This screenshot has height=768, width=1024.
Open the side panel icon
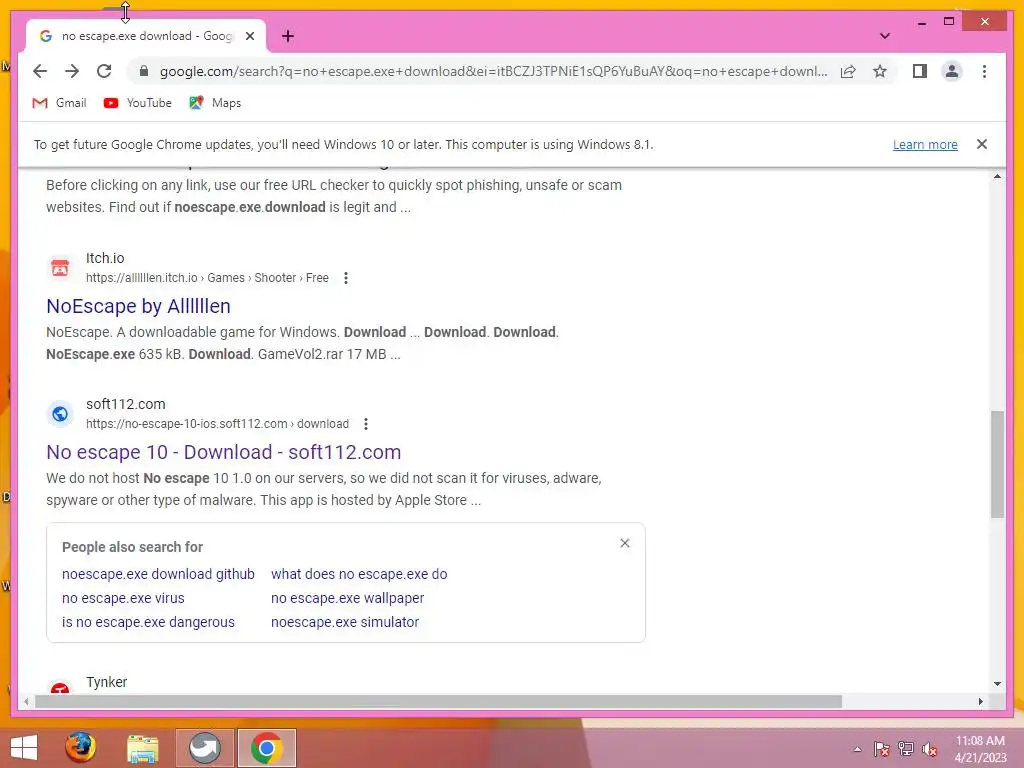coord(920,71)
